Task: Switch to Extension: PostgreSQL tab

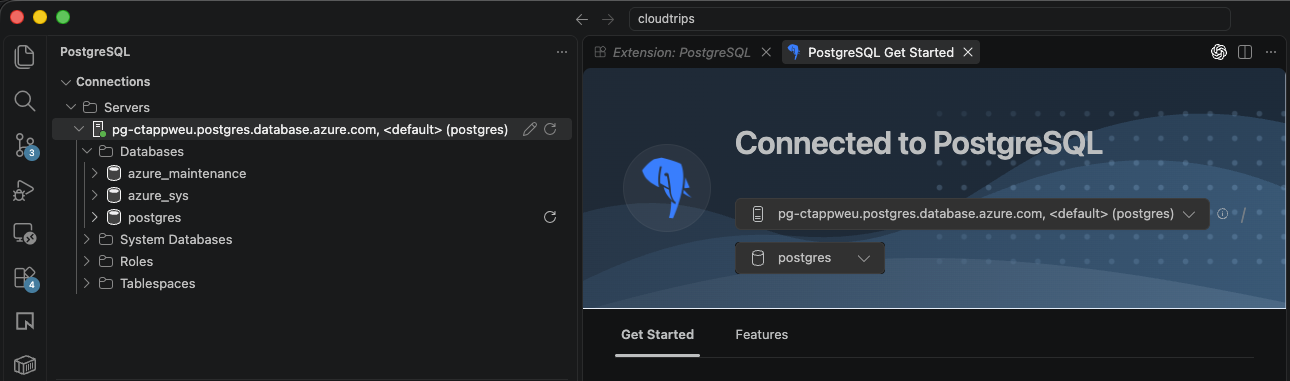Action: [681, 52]
